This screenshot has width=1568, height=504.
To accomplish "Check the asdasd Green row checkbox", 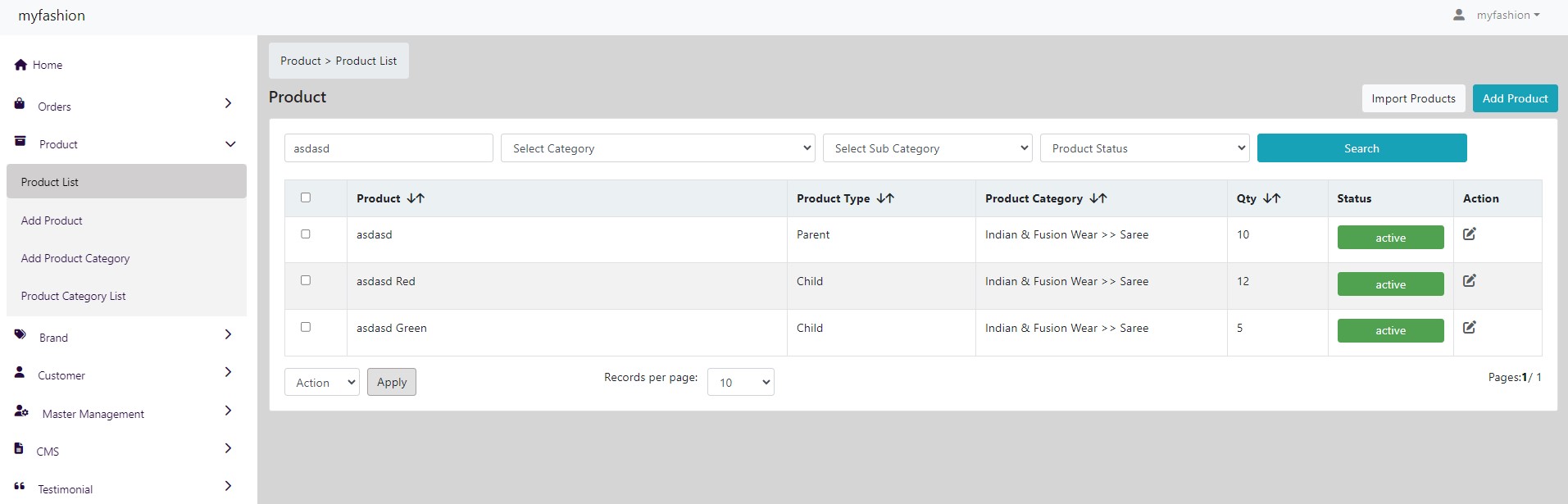I will click(x=306, y=327).
